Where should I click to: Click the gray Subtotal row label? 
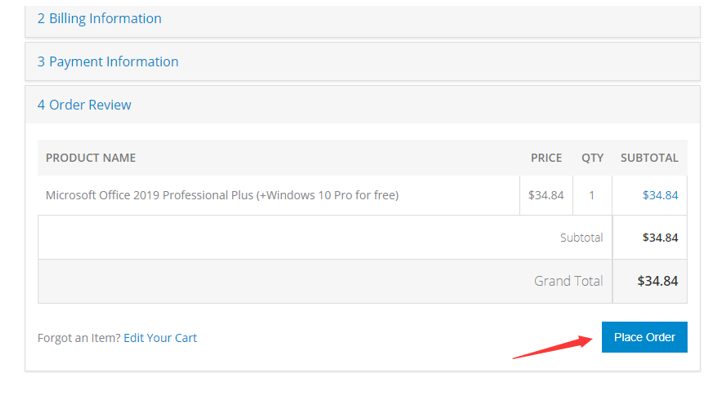click(x=581, y=238)
